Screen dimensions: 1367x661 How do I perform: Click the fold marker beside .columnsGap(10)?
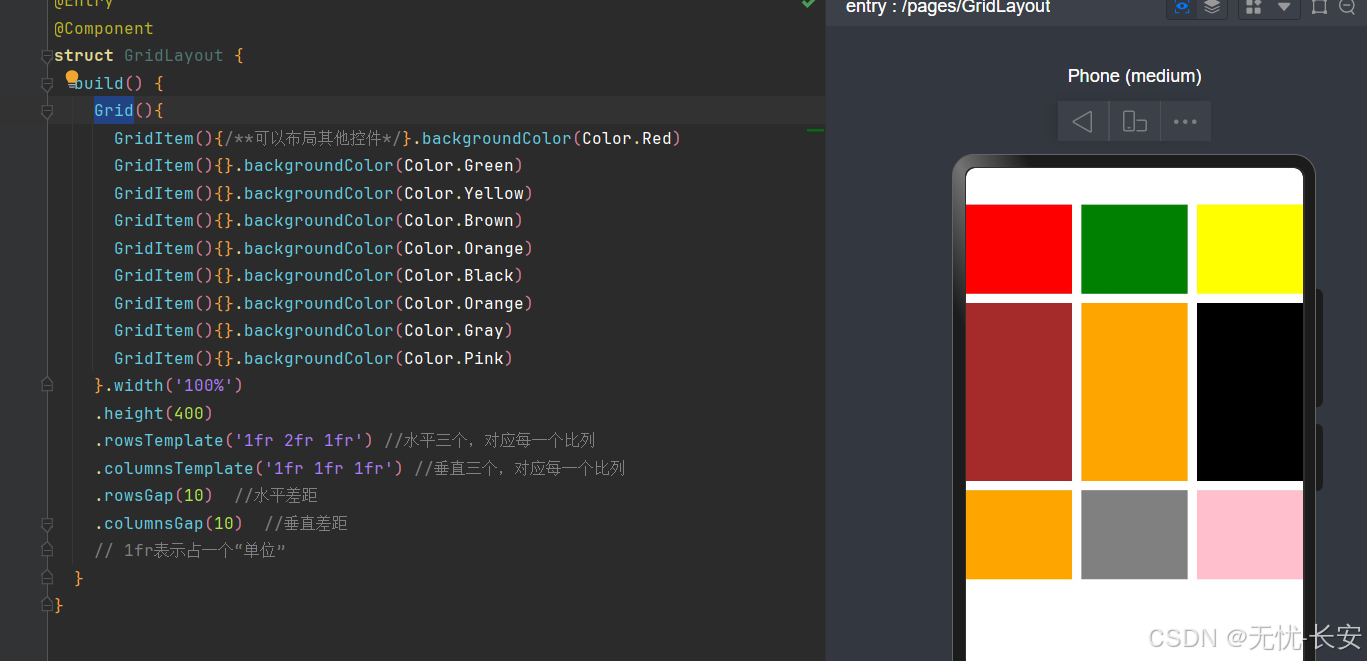47,524
